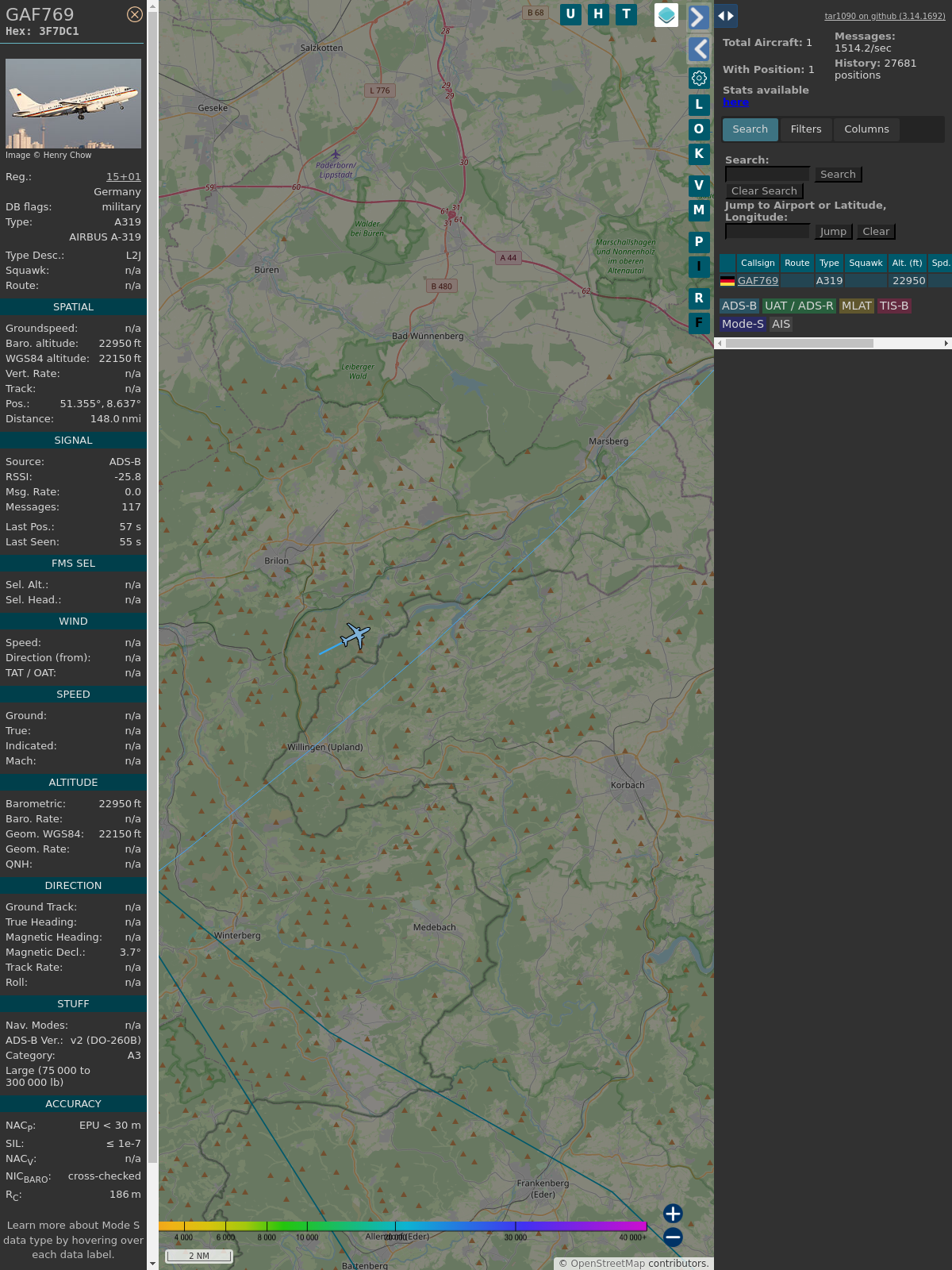Image resolution: width=952 pixels, height=1270 pixels.
Task: Toggle the P map button
Action: click(x=699, y=241)
